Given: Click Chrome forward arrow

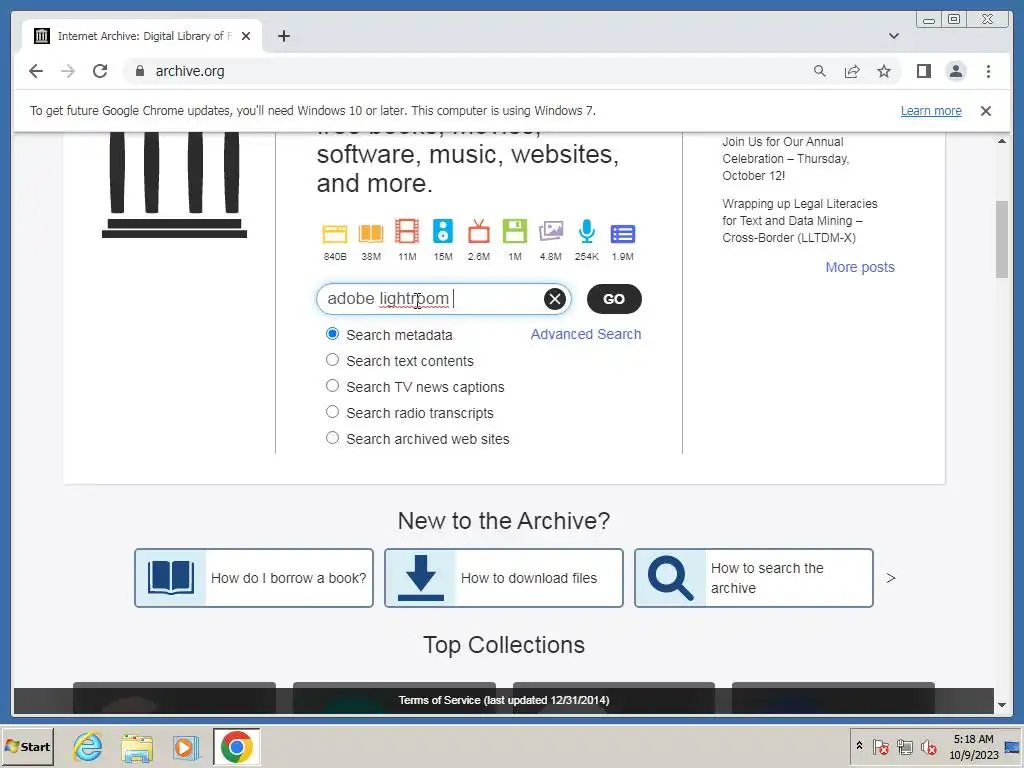Looking at the screenshot, I should point(68,71).
